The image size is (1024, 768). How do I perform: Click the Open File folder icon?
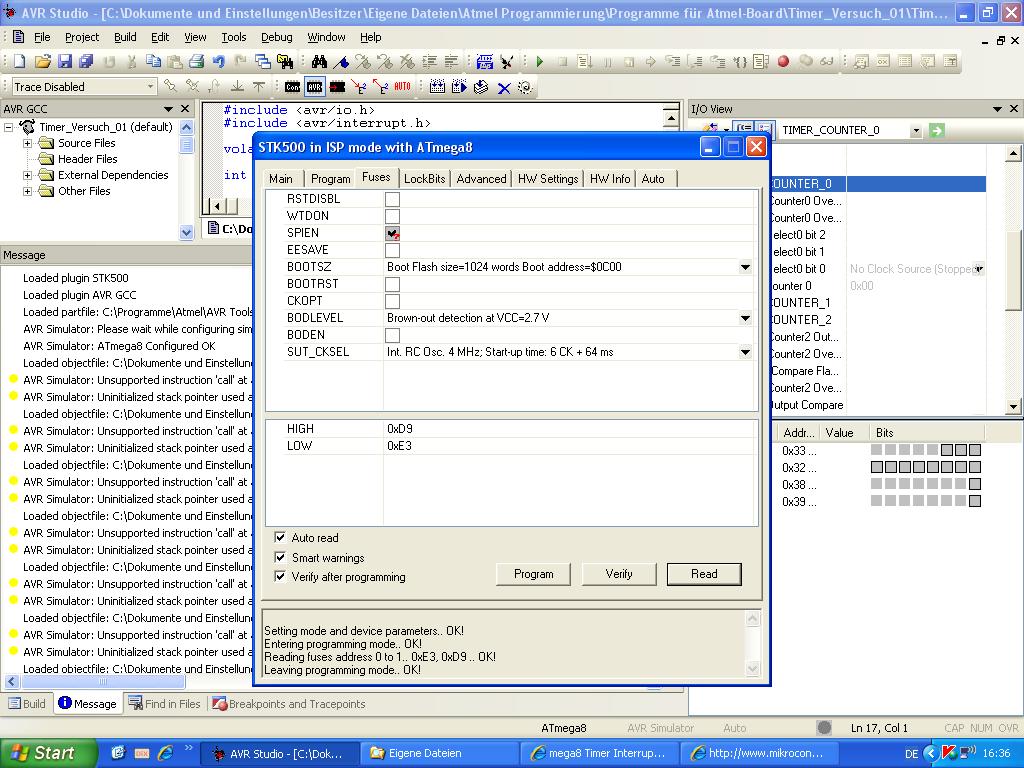click(42, 61)
